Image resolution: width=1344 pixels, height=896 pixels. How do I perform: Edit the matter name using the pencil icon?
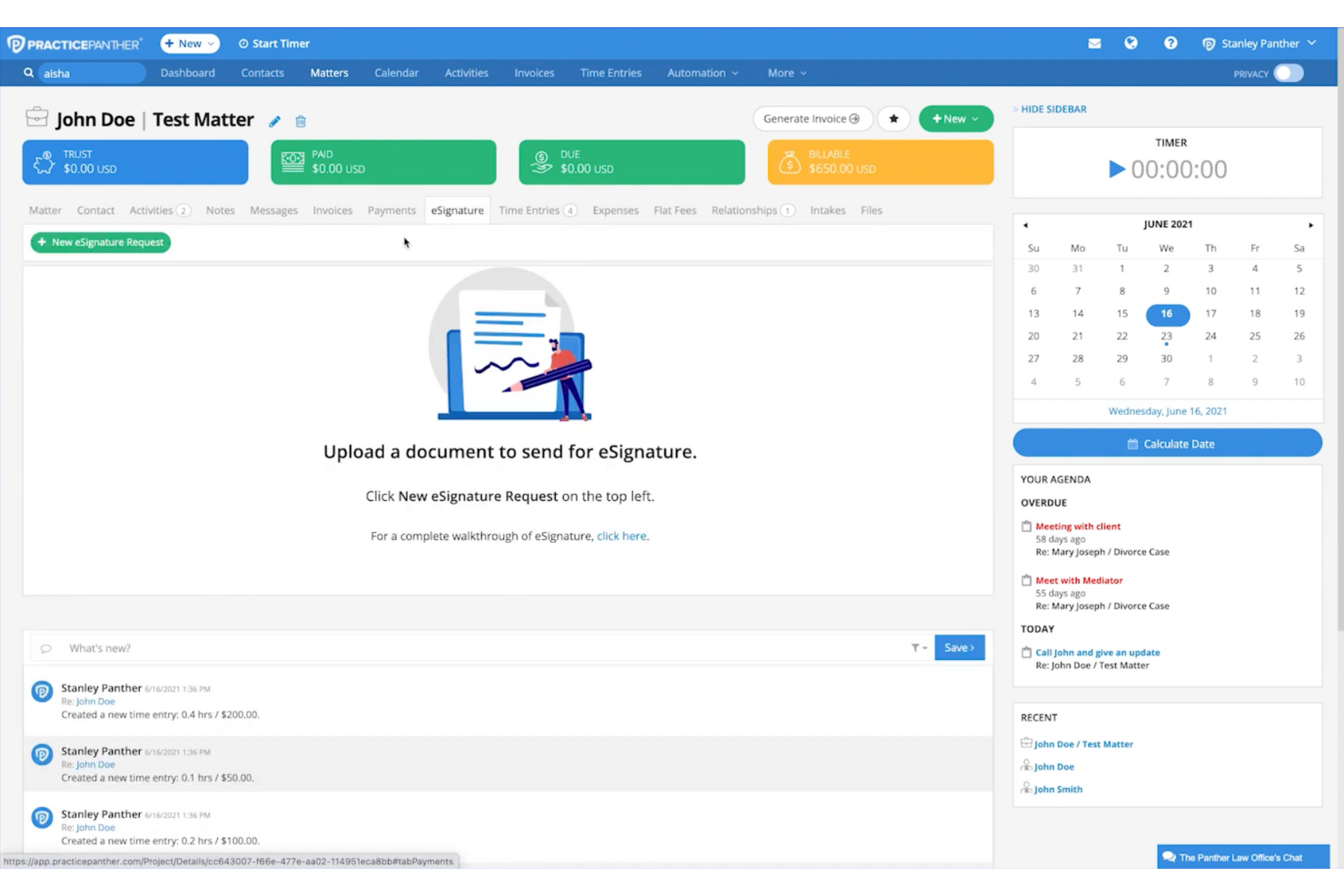pos(275,120)
